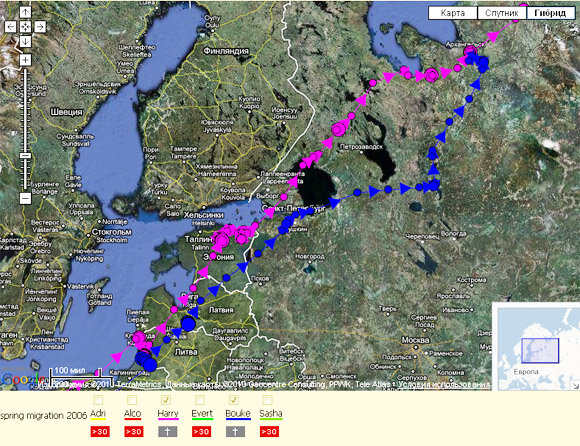Uncheck the Bouke track checkbox
The image size is (580, 446).
point(234,400)
